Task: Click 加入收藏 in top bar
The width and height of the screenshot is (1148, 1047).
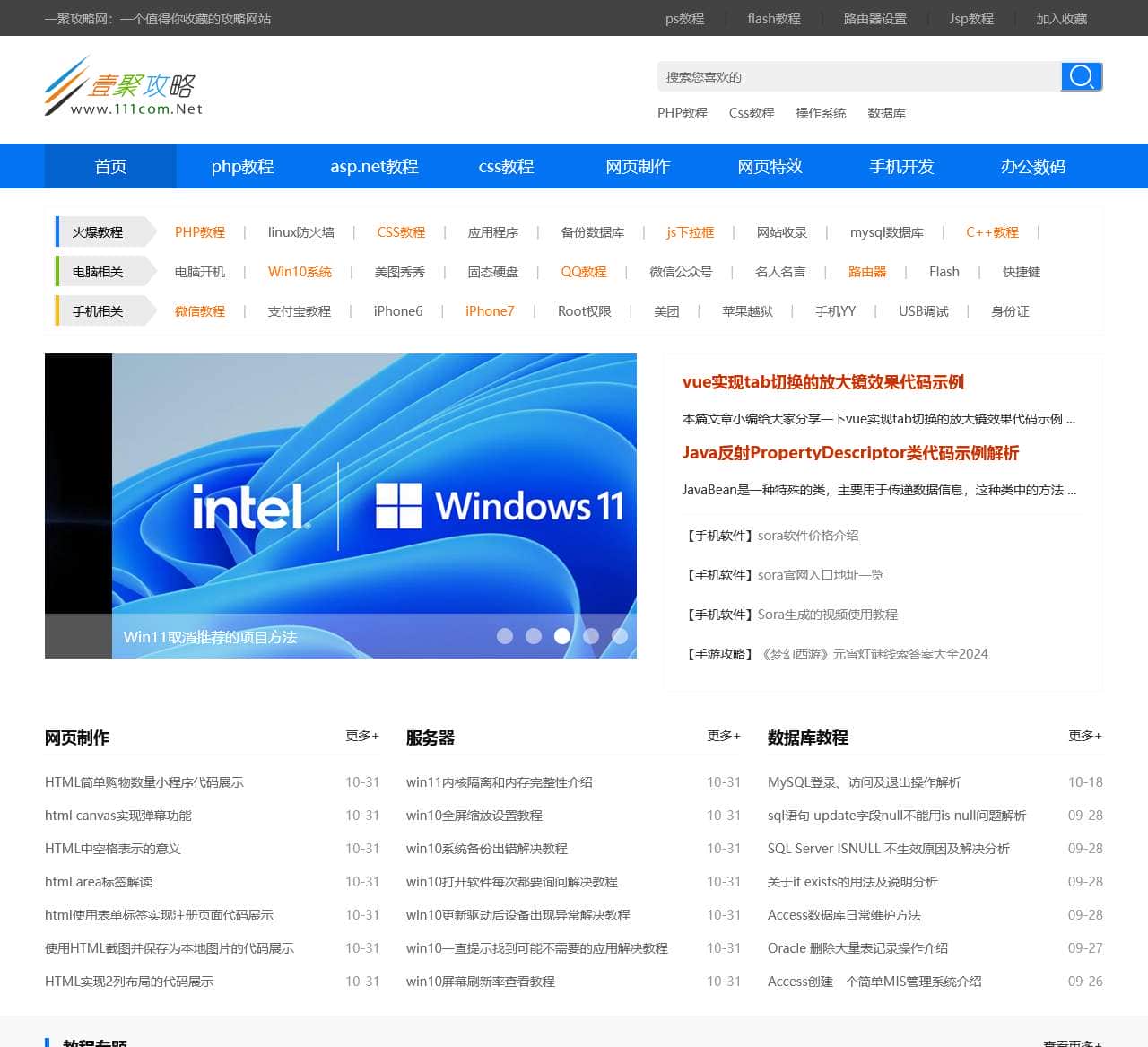Action: pos(1061,18)
